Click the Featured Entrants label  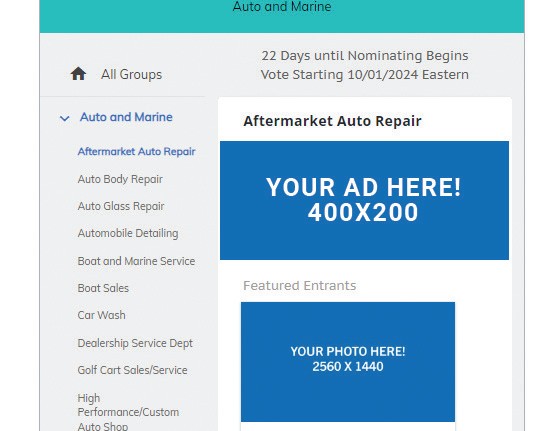pyautogui.click(x=299, y=286)
